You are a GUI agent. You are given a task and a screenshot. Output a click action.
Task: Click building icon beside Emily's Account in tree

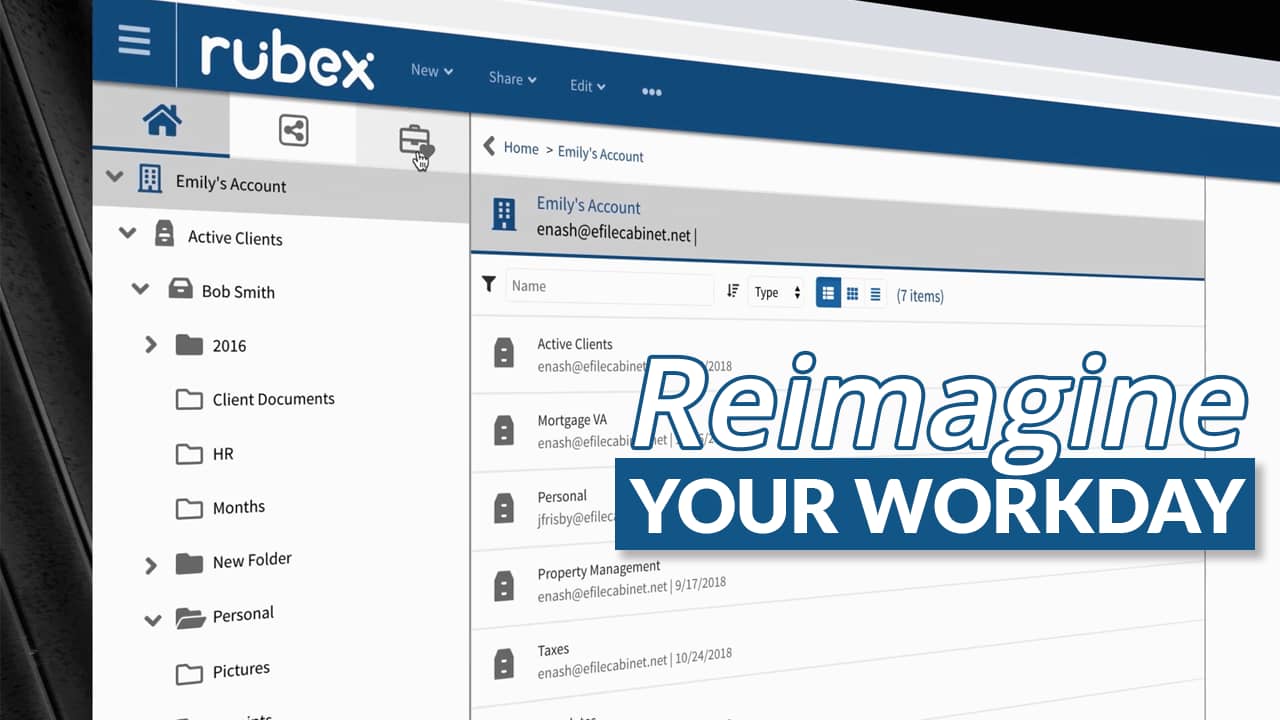pyautogui.click(x=149, y=179)
